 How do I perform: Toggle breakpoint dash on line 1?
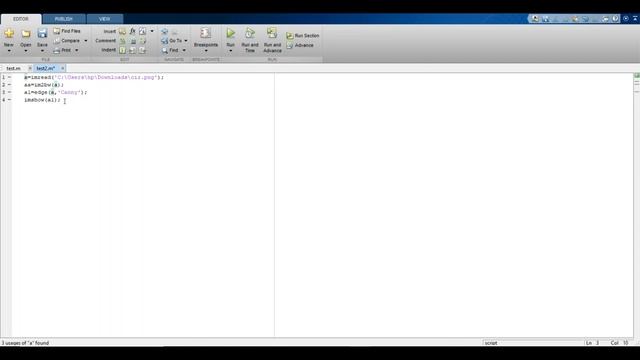click(x=9, y=77)
